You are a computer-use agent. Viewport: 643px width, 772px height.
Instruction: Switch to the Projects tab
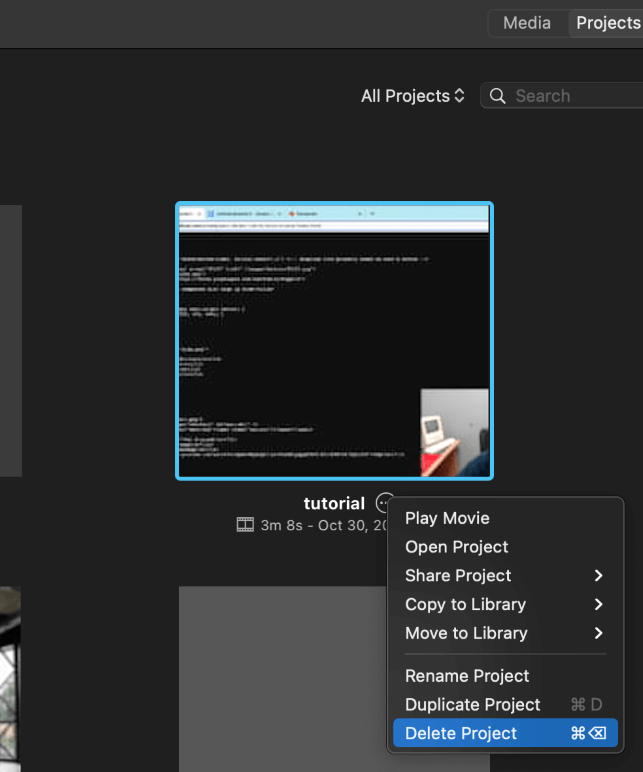607,23
